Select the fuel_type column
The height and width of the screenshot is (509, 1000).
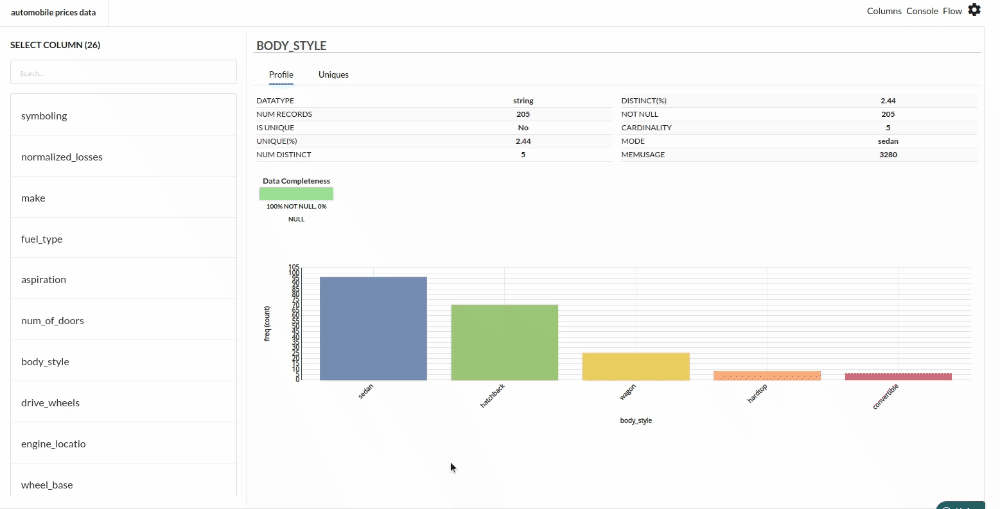click(123, 239)
